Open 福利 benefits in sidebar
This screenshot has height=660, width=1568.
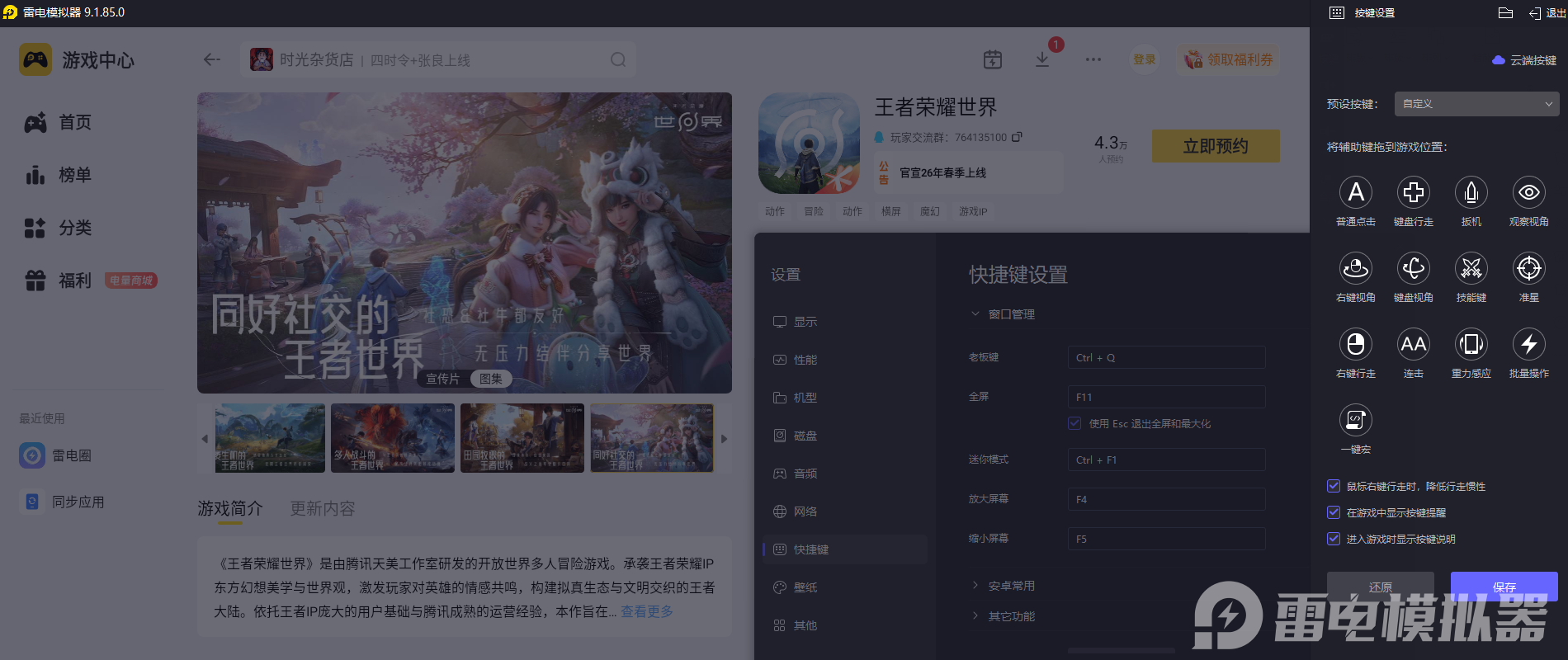[58, 280]
